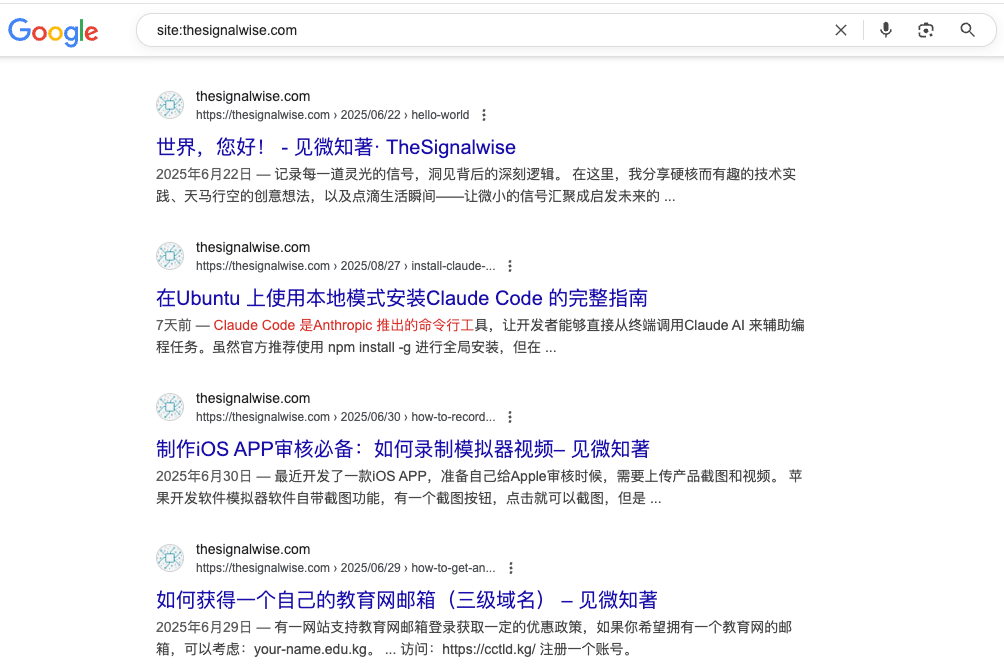Open the 教育网邮箱 result title
1004x672 pixels.
406,600
